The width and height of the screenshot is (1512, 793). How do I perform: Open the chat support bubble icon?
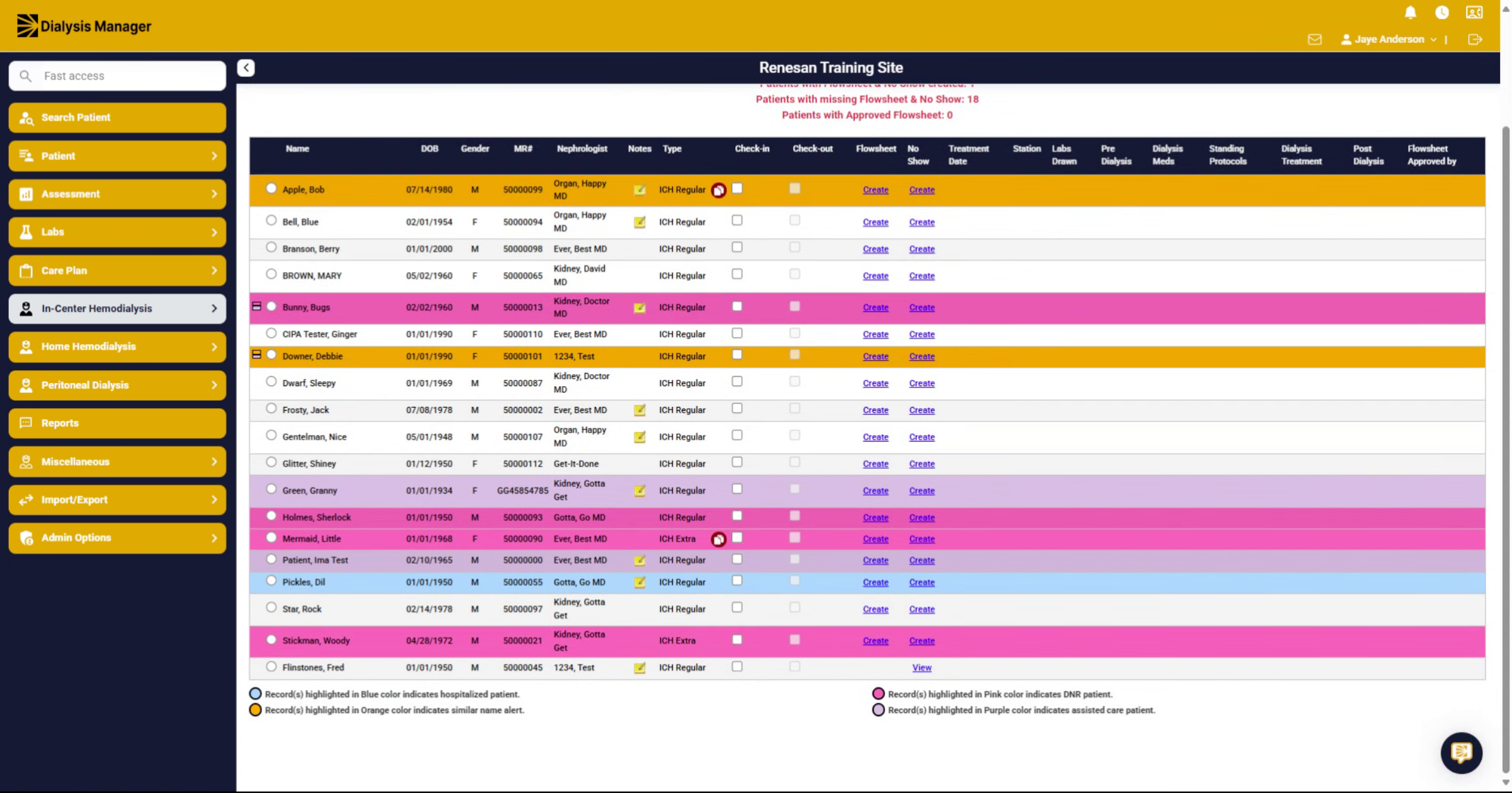click(x=1461, y=752)
